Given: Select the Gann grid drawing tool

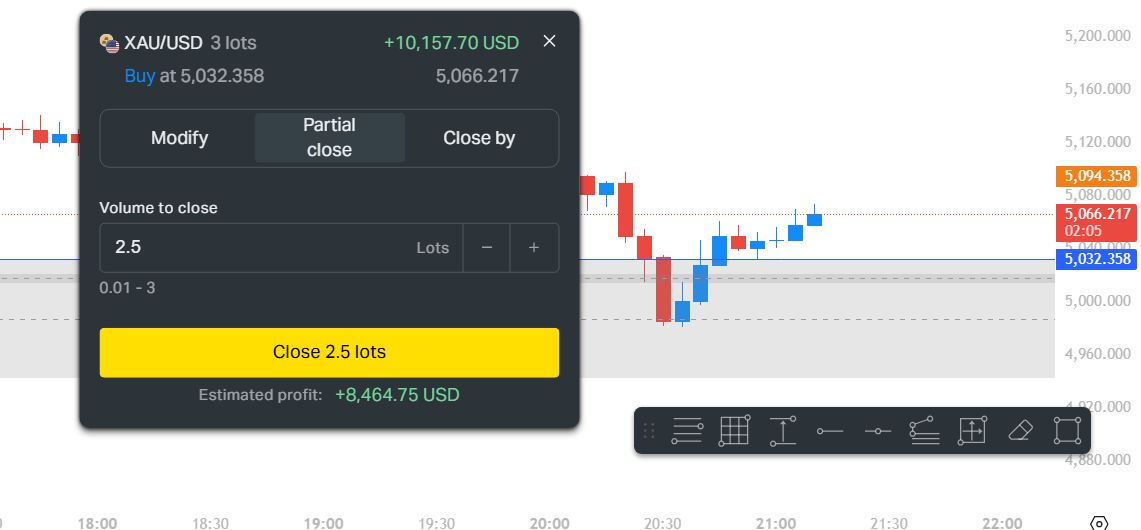Looking at the screenshot, I should point(734,431).
